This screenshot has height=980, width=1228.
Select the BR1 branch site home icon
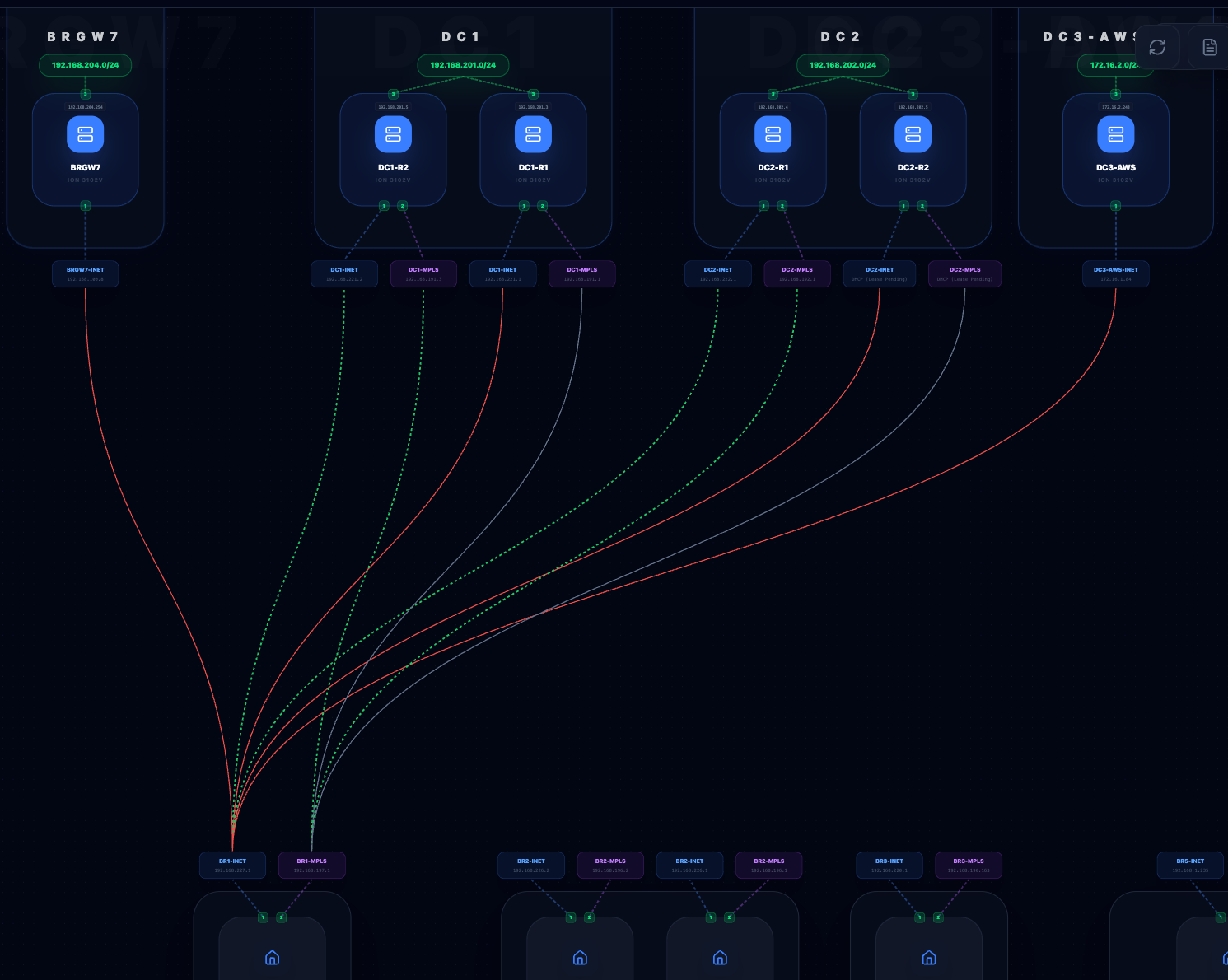(272, 958)
